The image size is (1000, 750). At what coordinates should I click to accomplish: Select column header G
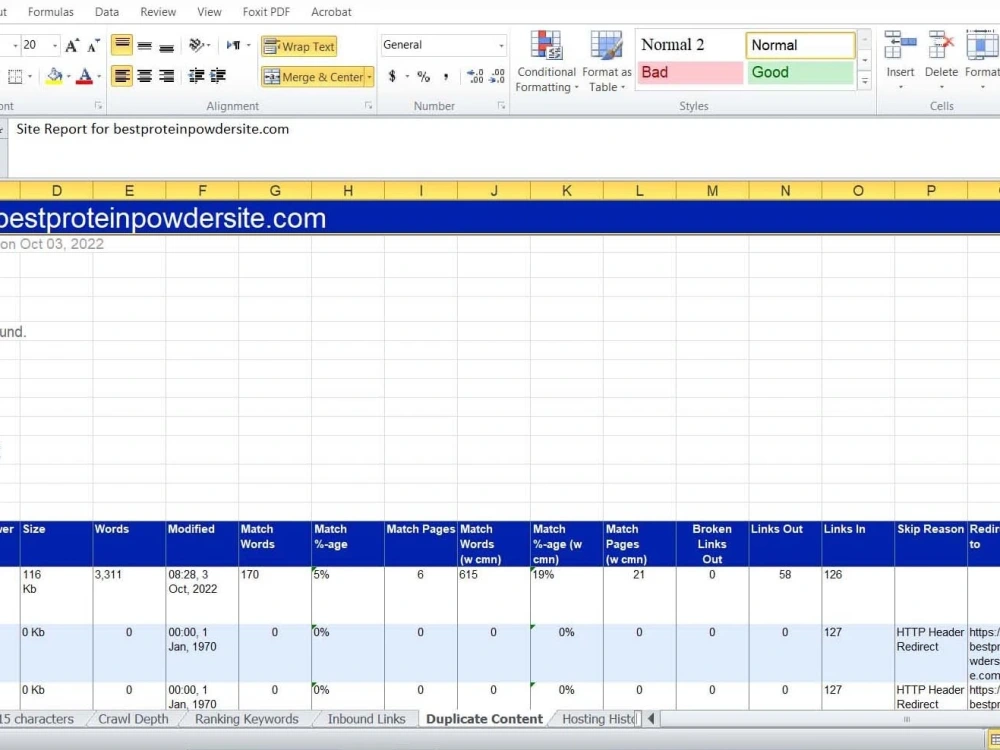[x=275, y=191]
